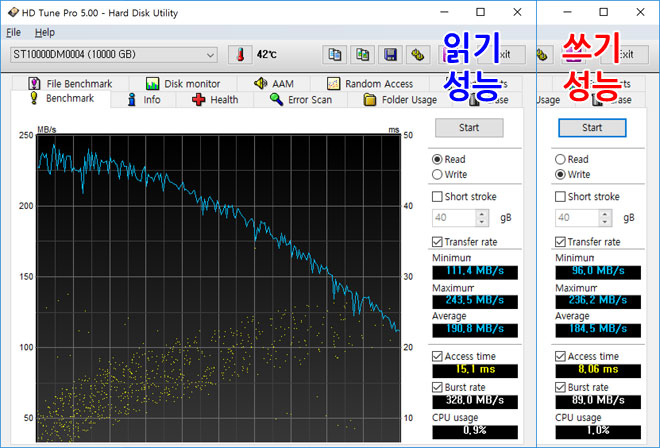The width and height of the screenshot is (660, 448).
Task: Click the minimum value 96.0 MB/s
Action: [x=598, y=272]
